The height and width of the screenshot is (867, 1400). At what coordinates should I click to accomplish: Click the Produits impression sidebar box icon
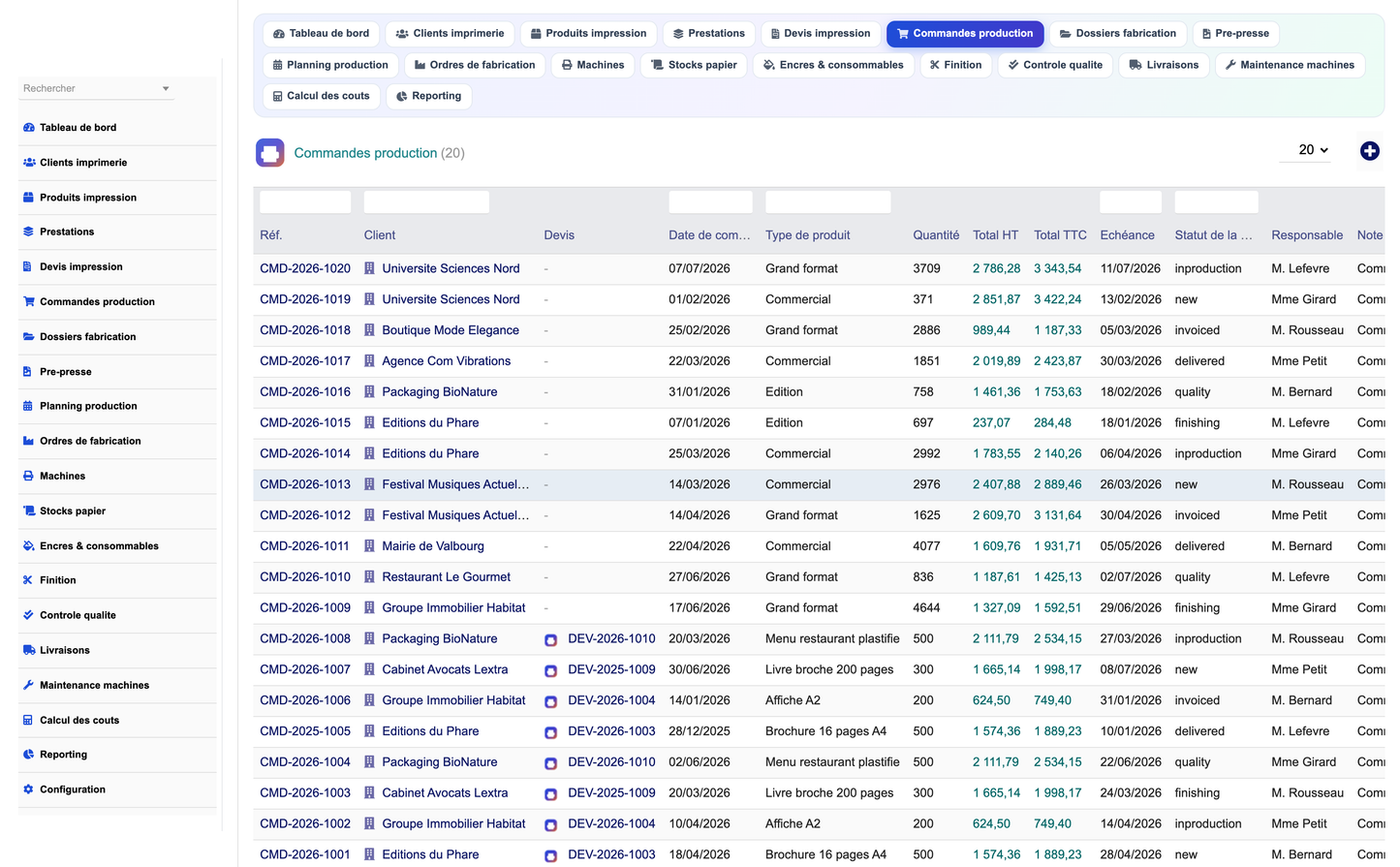pyautogui.click(x=29, y=198)
